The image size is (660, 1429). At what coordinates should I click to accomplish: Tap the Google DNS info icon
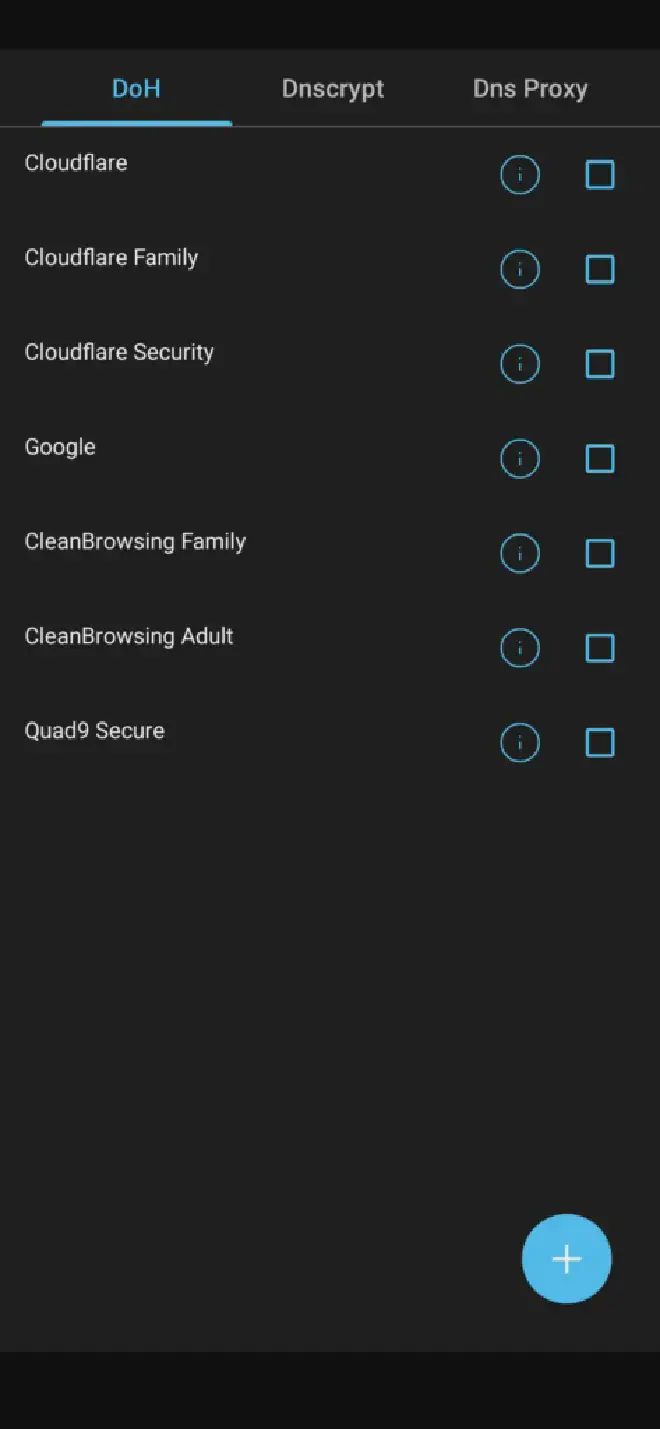pyautogui.click(x=519, y=459)
